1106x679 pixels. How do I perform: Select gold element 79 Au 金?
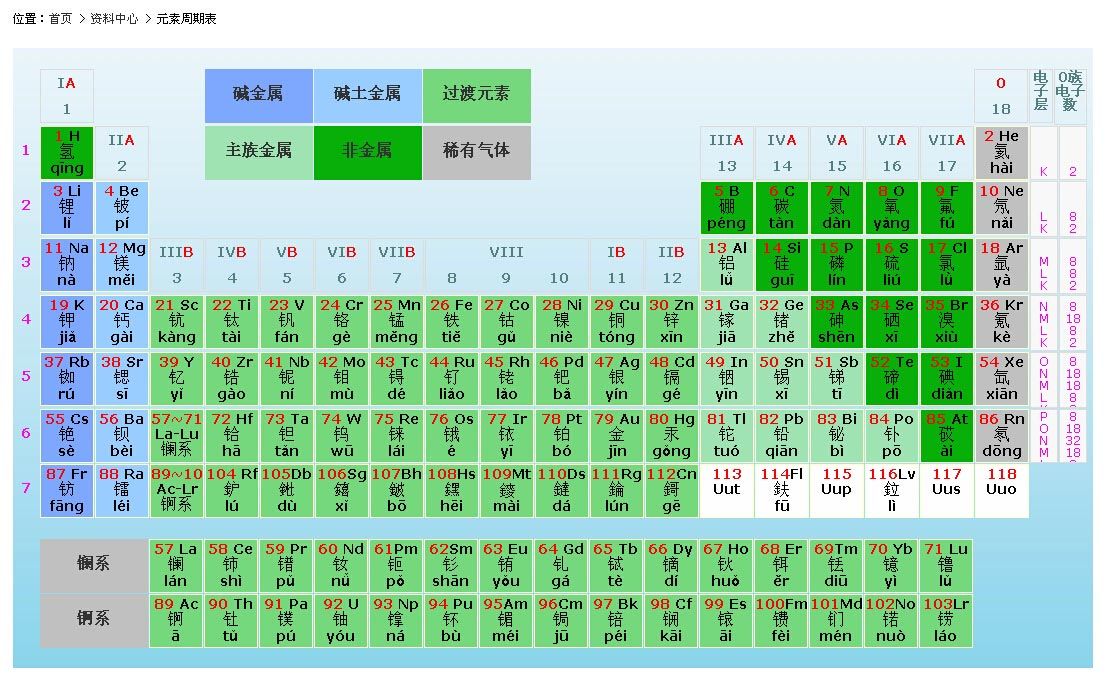click(x=616, y=434)
